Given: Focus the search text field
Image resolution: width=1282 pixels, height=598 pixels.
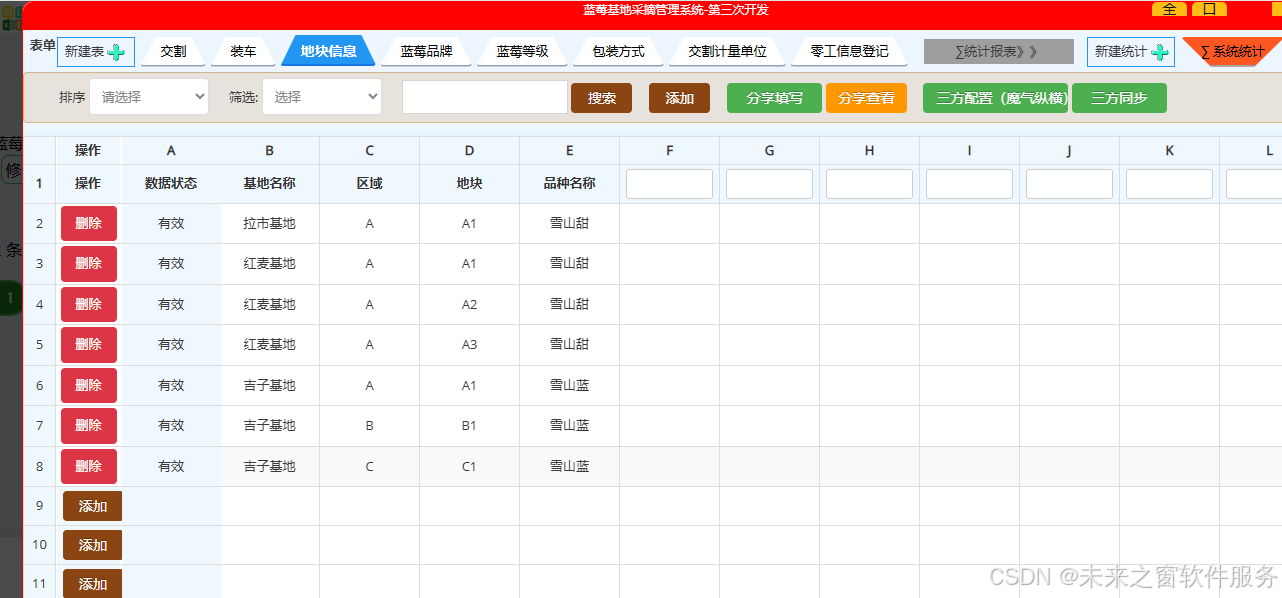Looking at the screenshot, I should (484, 97).
